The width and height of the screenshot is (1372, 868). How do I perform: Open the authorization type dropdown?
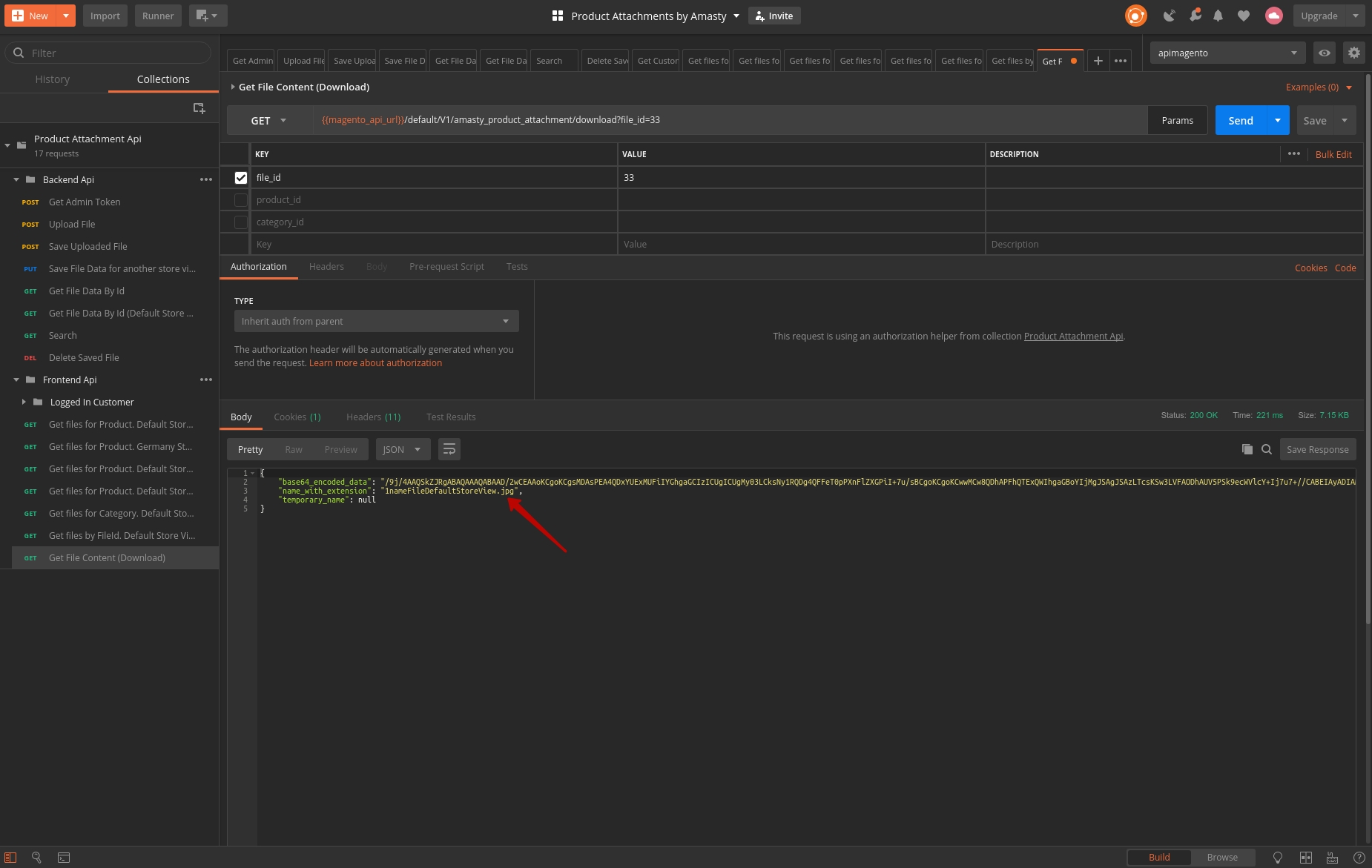[x=376, y=321]
